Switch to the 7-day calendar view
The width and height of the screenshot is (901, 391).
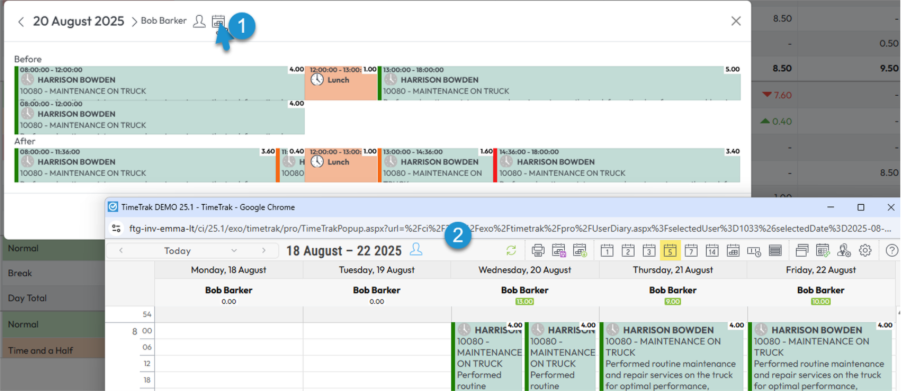click(x=691, y=250)
